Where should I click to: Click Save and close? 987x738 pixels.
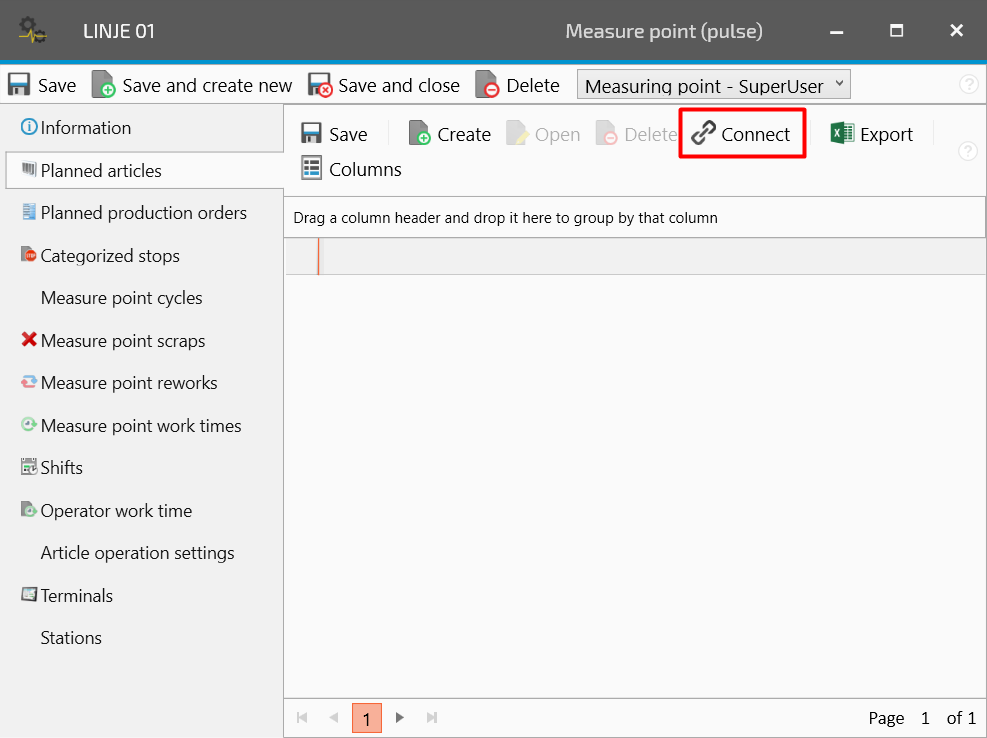pyautogui.click(x=384, y=85)
